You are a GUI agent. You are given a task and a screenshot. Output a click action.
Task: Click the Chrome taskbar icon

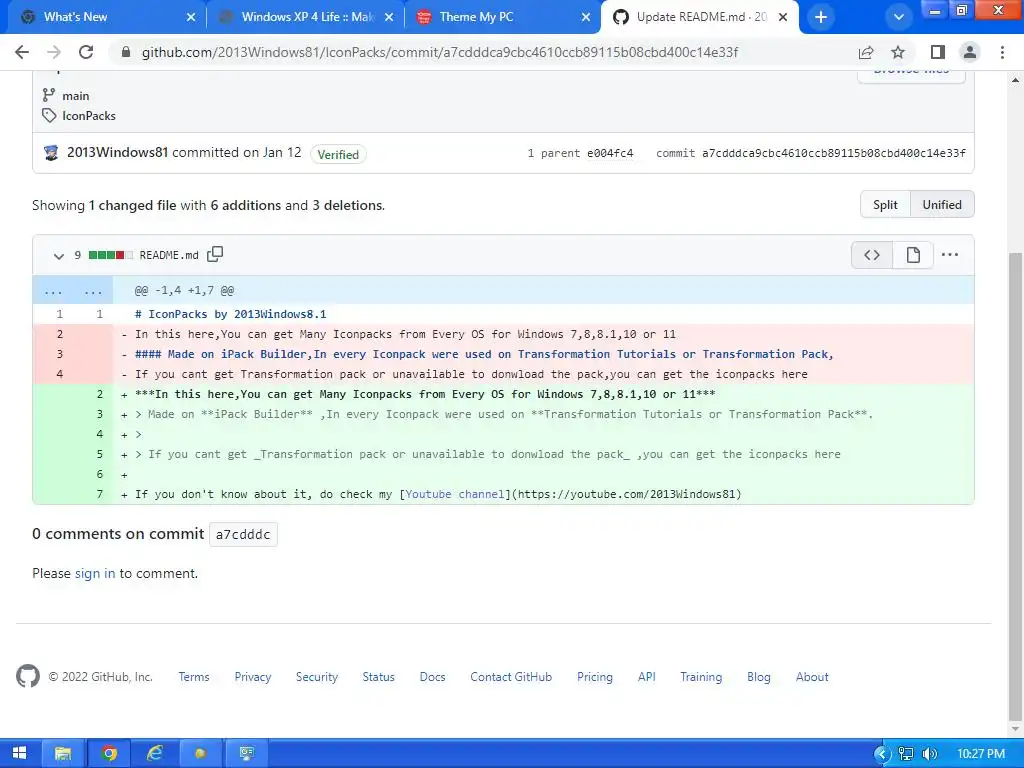click(x=109, y=754)
